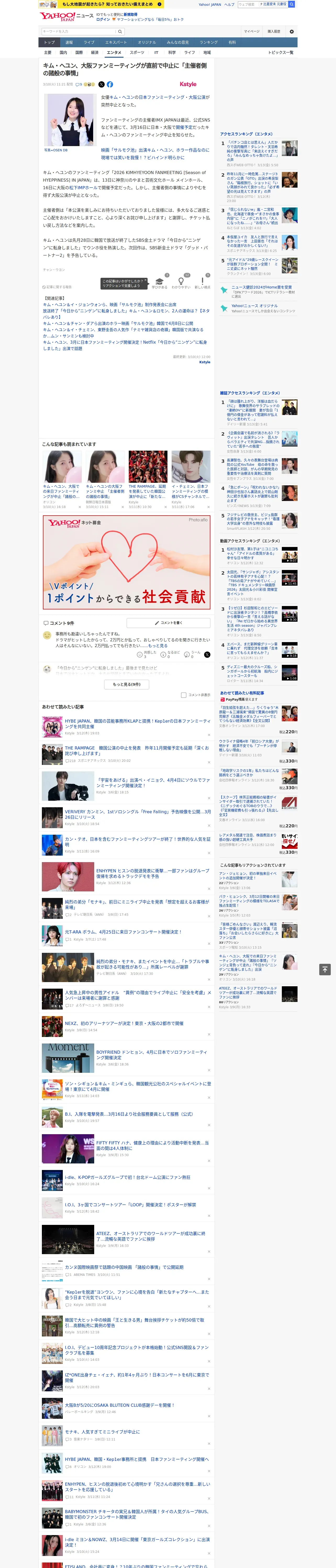This screenshot has height=1568, width=336.
Task: Open the トップ navigation tab
Action: tap(49, 43)
